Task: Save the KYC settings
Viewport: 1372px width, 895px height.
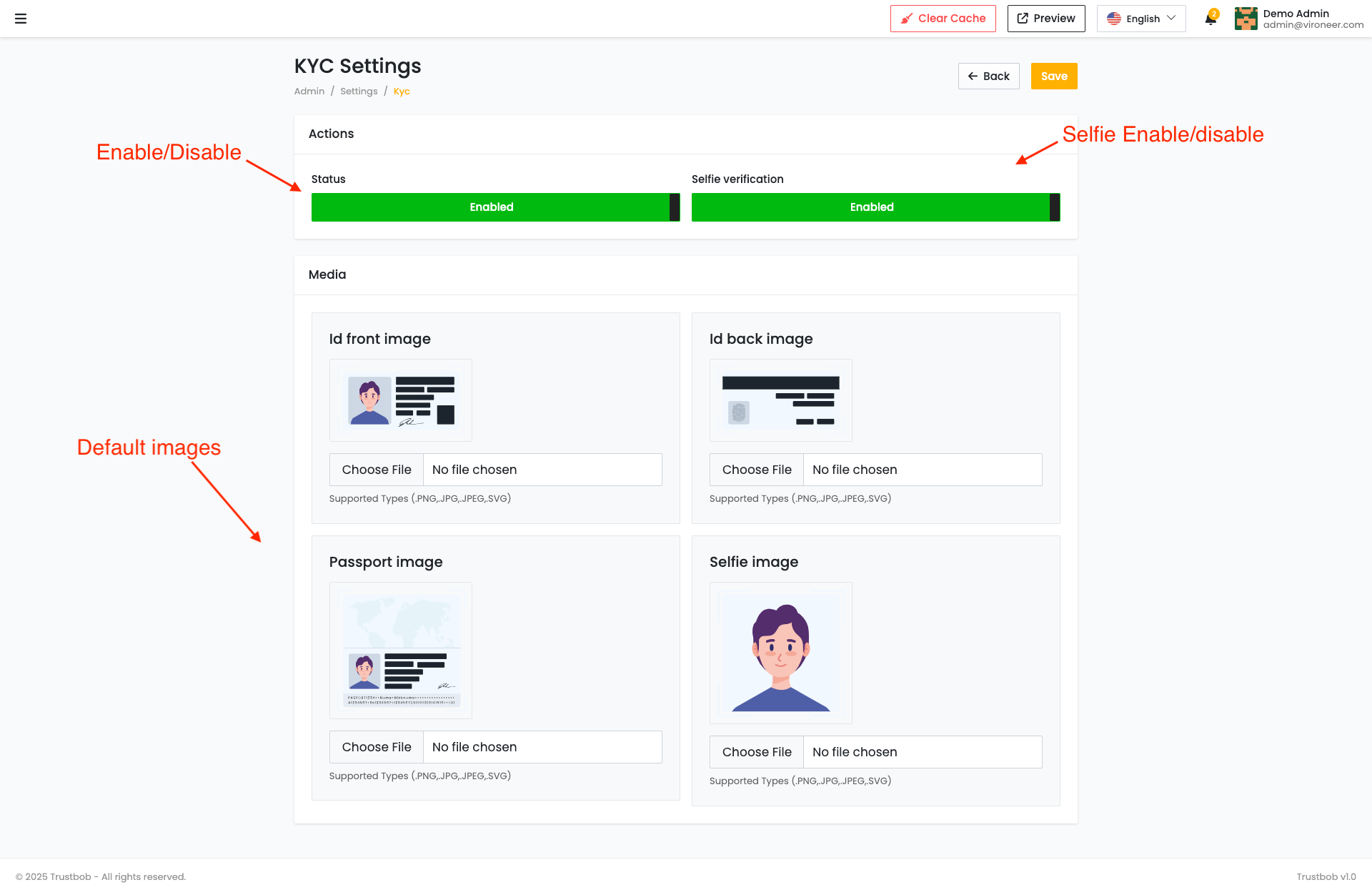Action: point(1054,76)
